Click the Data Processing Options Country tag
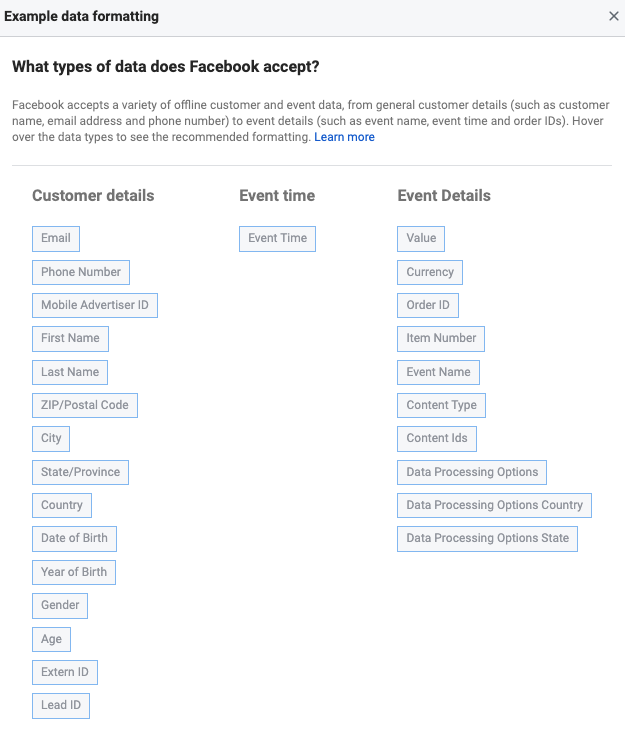Image resolution: width=625 pixels, height=729 pixels. click(494, 505)
